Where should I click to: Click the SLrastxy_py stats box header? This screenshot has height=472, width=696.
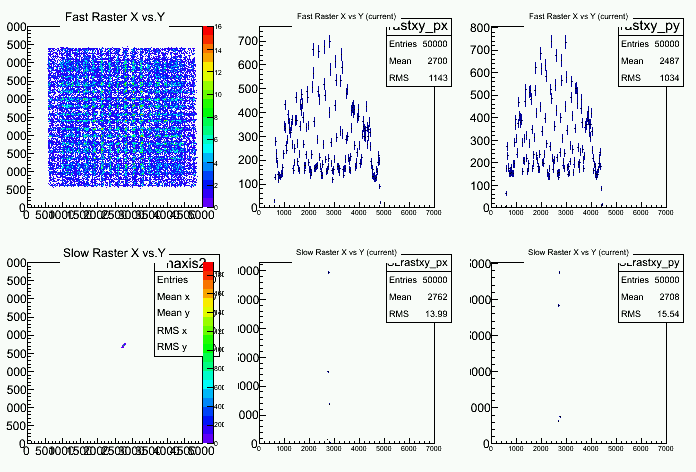pyautogui.click(x=651, y=263)
